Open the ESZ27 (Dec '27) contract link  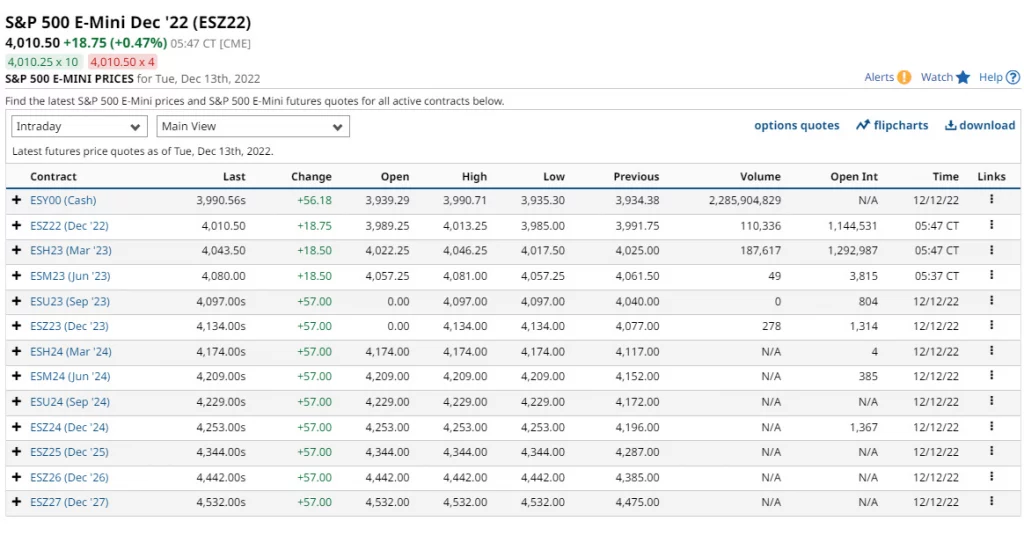pos(69,502)
